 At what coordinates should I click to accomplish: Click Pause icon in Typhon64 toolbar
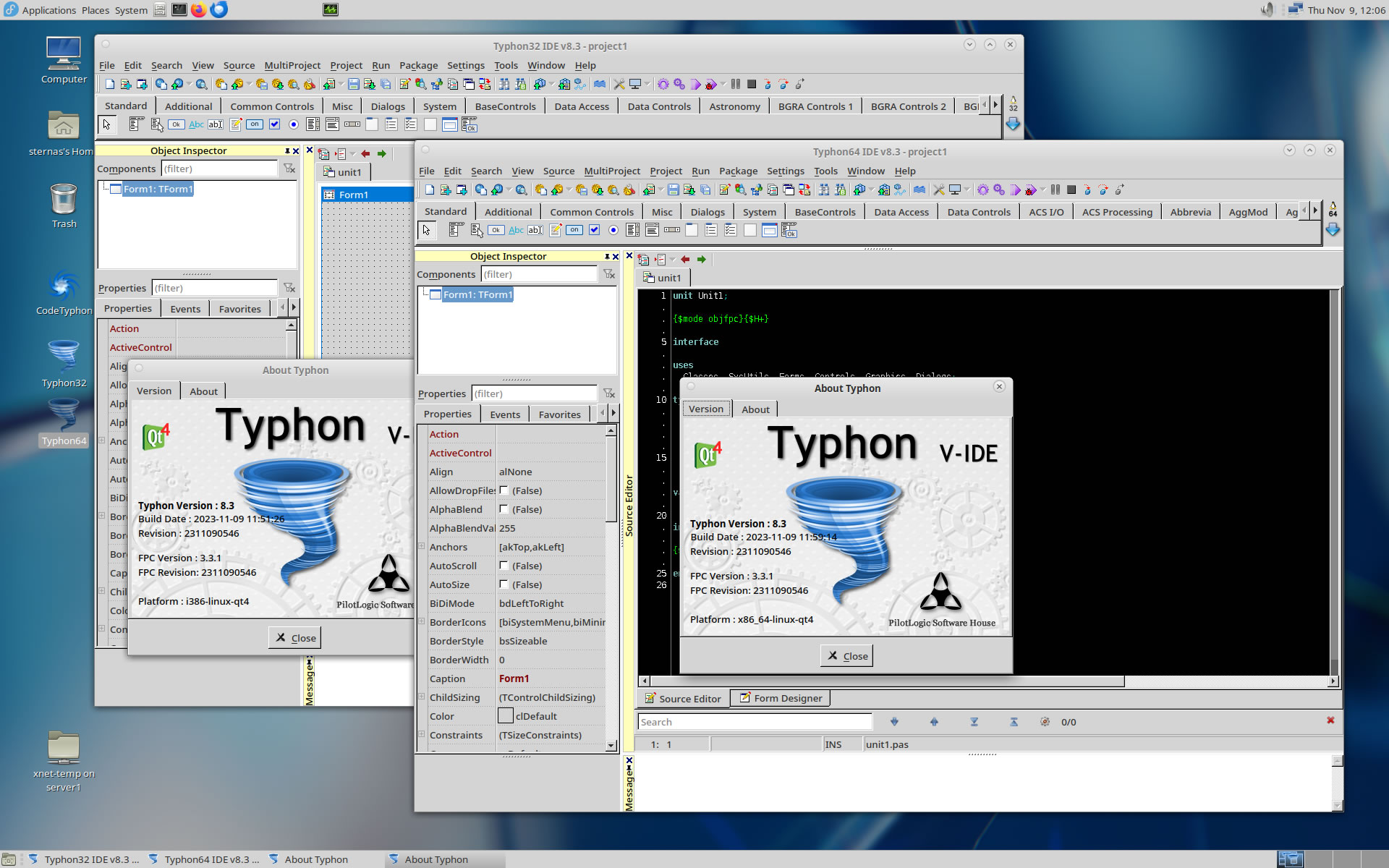click(x=1055, y=190)
